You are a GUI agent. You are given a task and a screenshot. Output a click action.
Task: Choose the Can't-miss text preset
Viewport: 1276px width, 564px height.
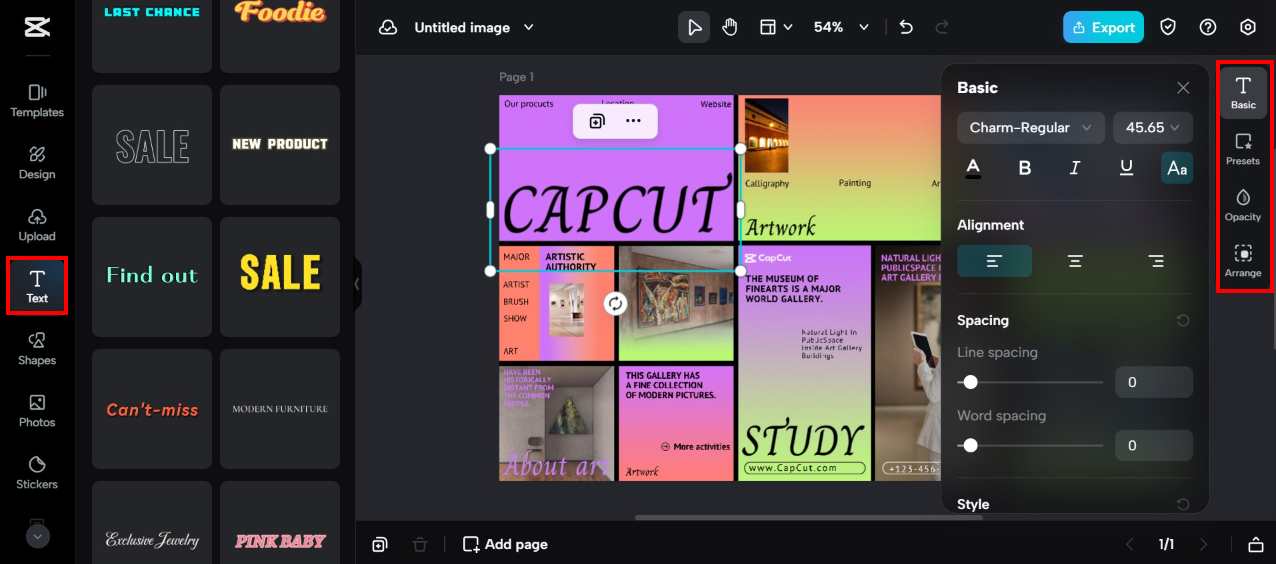point(152,409)
